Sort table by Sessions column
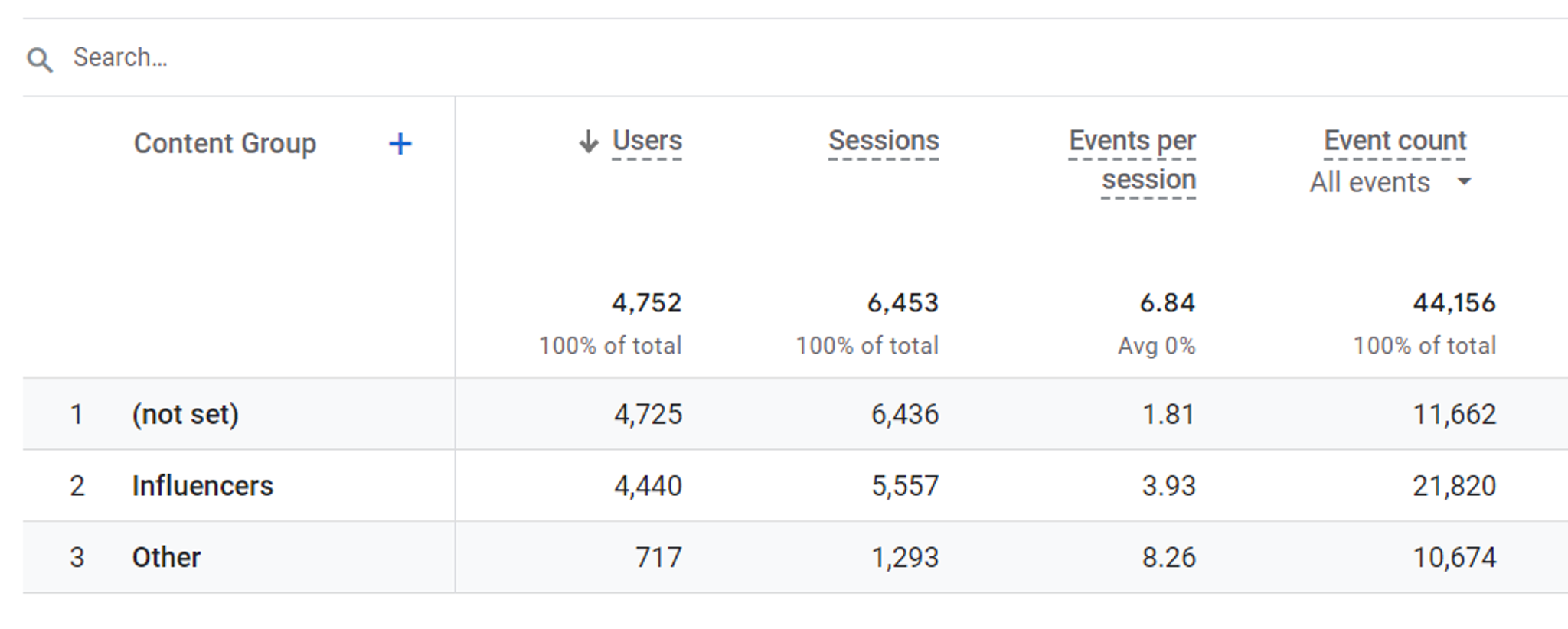Viewport: 1568px width, 629px height. (884, 142)
